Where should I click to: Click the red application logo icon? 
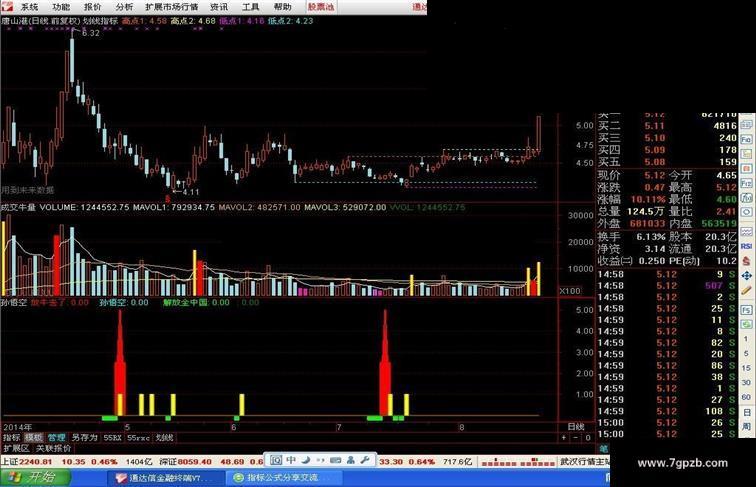pos(7,6)
